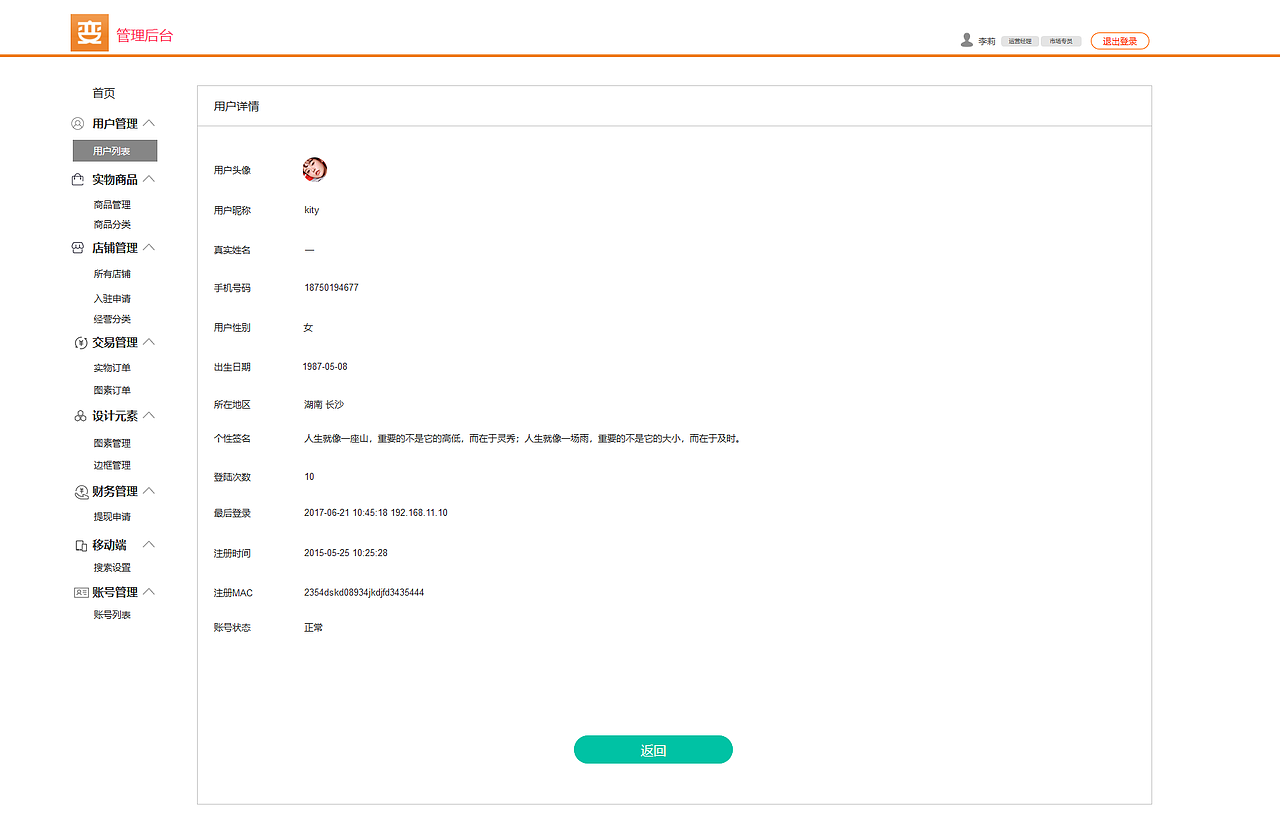Image resolution: width=1280 pixels, height=825 pixels.
Task: Click the account status value 正常
Action: click(314, 628)
